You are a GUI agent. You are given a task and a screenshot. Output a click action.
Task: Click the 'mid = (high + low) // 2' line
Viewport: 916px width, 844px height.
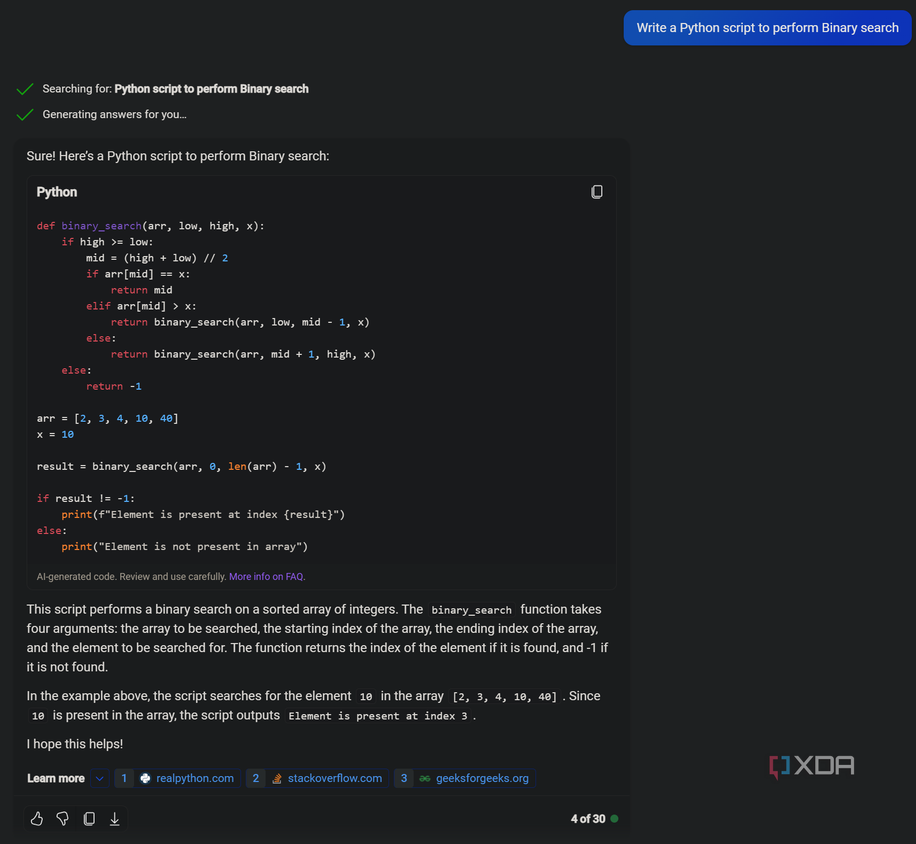[x=157, y=258]
